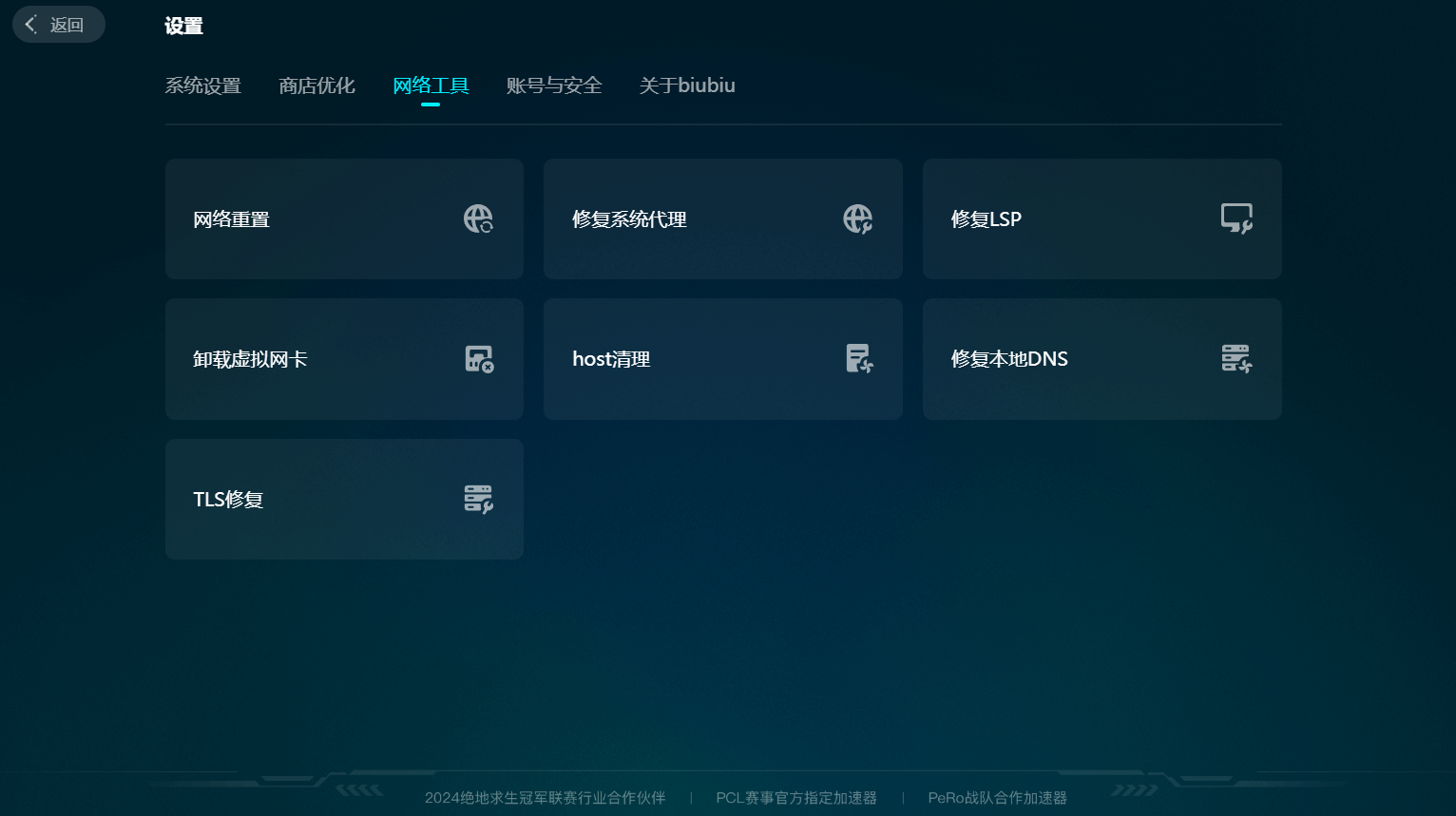Click the document cleanup icon for host清理
The width and height of the screenshot is (1456, 816).
pos(858,359)
